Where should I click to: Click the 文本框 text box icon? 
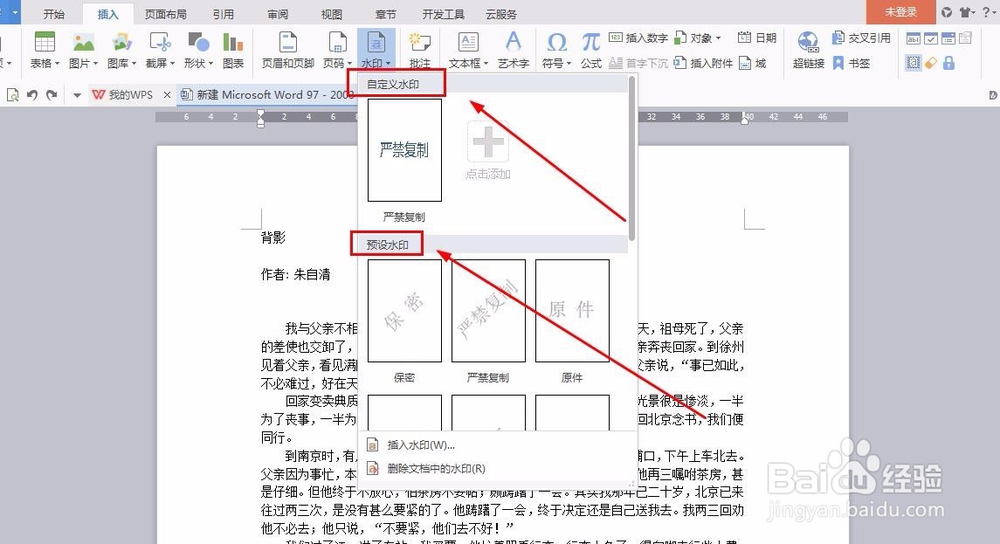(x=467, y=42)
